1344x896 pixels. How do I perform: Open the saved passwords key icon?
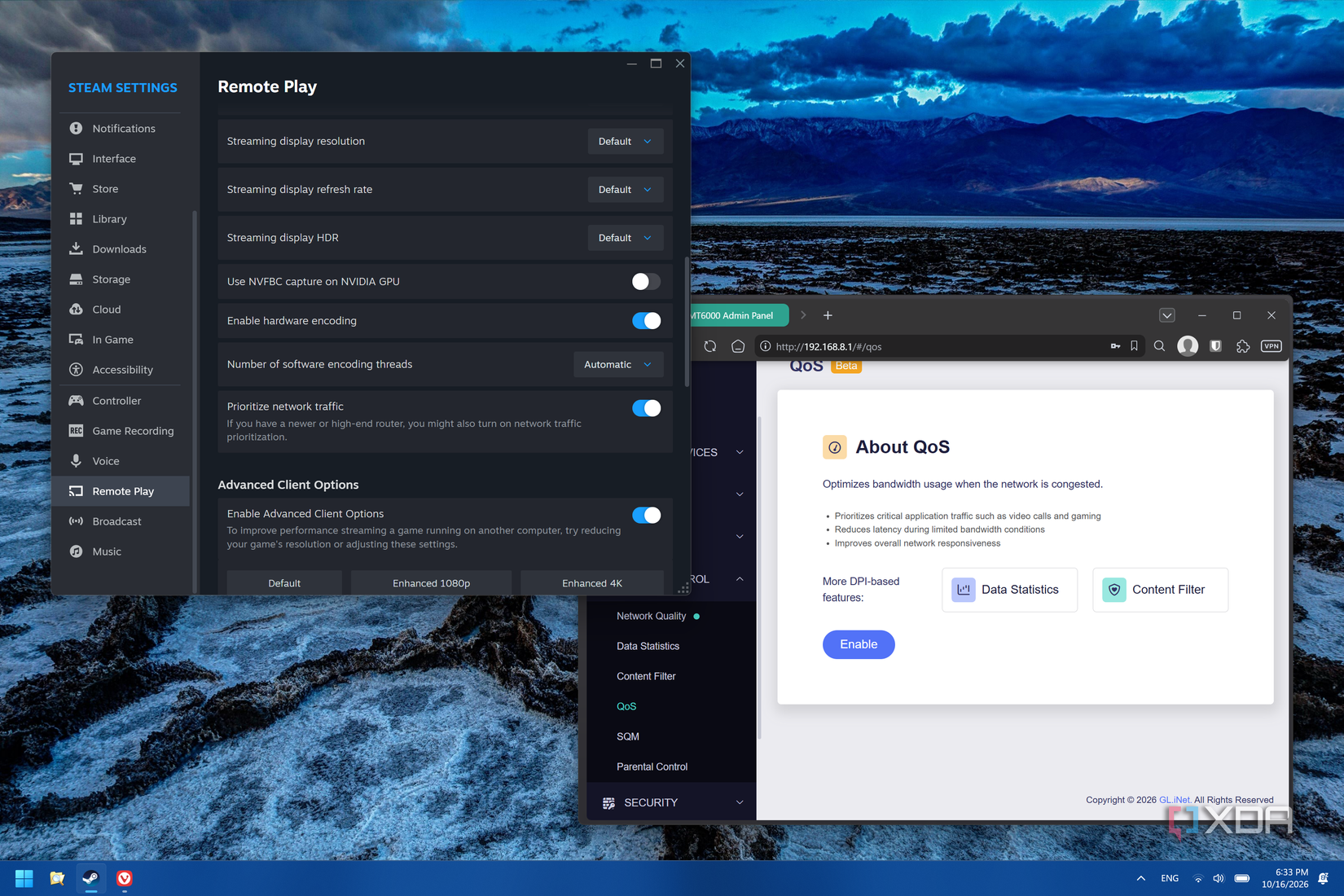tap(1115, 346)
